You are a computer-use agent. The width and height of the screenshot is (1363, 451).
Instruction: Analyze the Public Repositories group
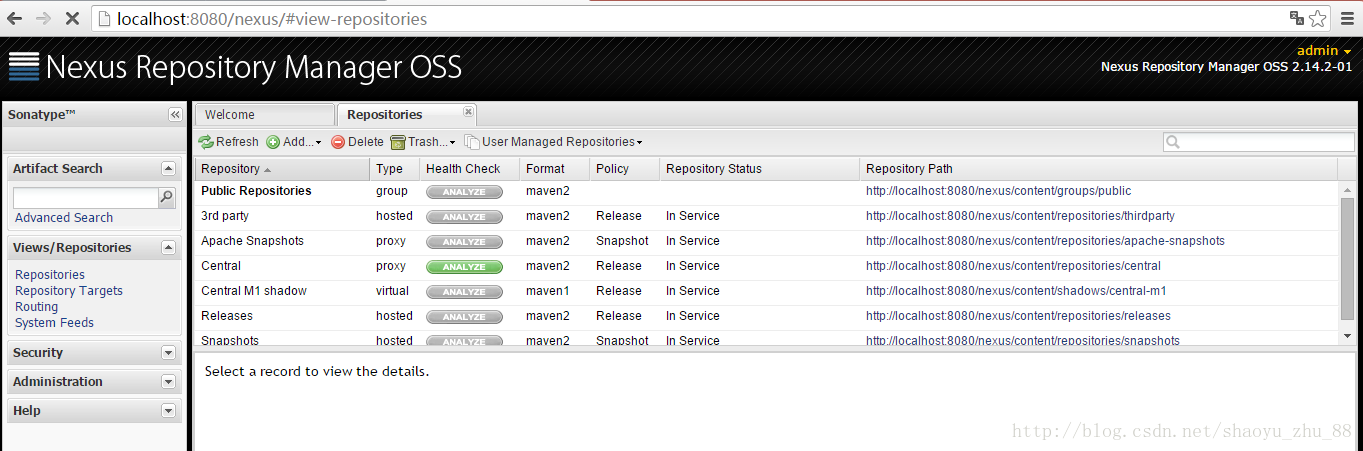click(464, 192)
